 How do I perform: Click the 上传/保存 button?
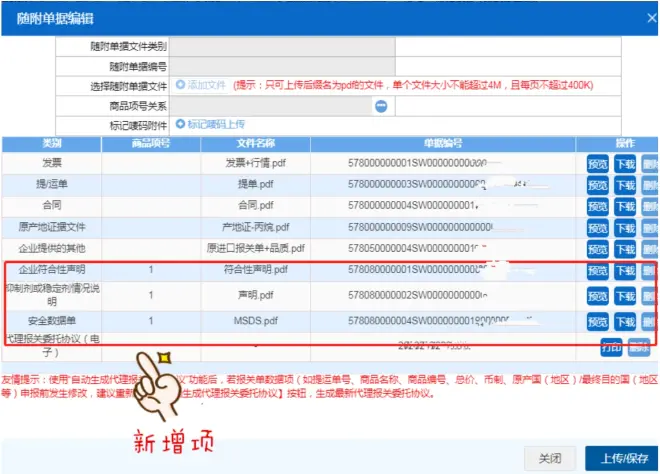(620, 457)
